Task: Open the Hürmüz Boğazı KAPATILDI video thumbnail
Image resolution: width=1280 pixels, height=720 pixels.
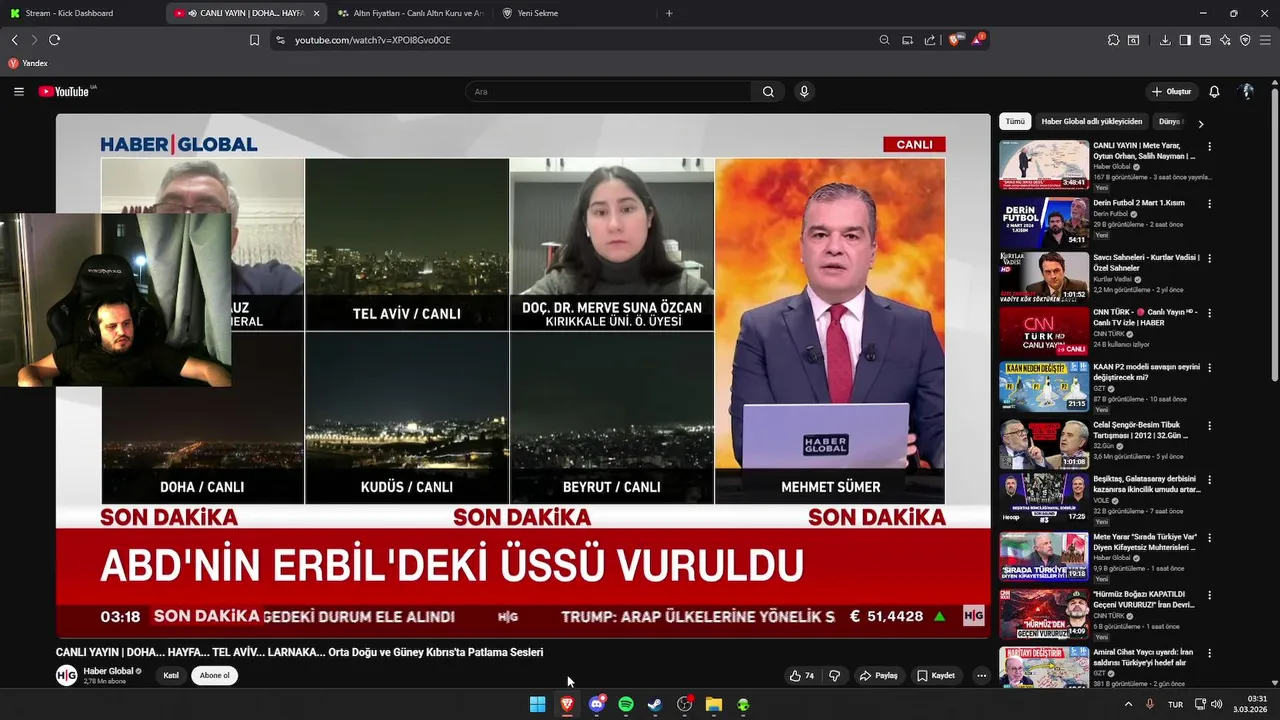Action: pos(1044,613)
